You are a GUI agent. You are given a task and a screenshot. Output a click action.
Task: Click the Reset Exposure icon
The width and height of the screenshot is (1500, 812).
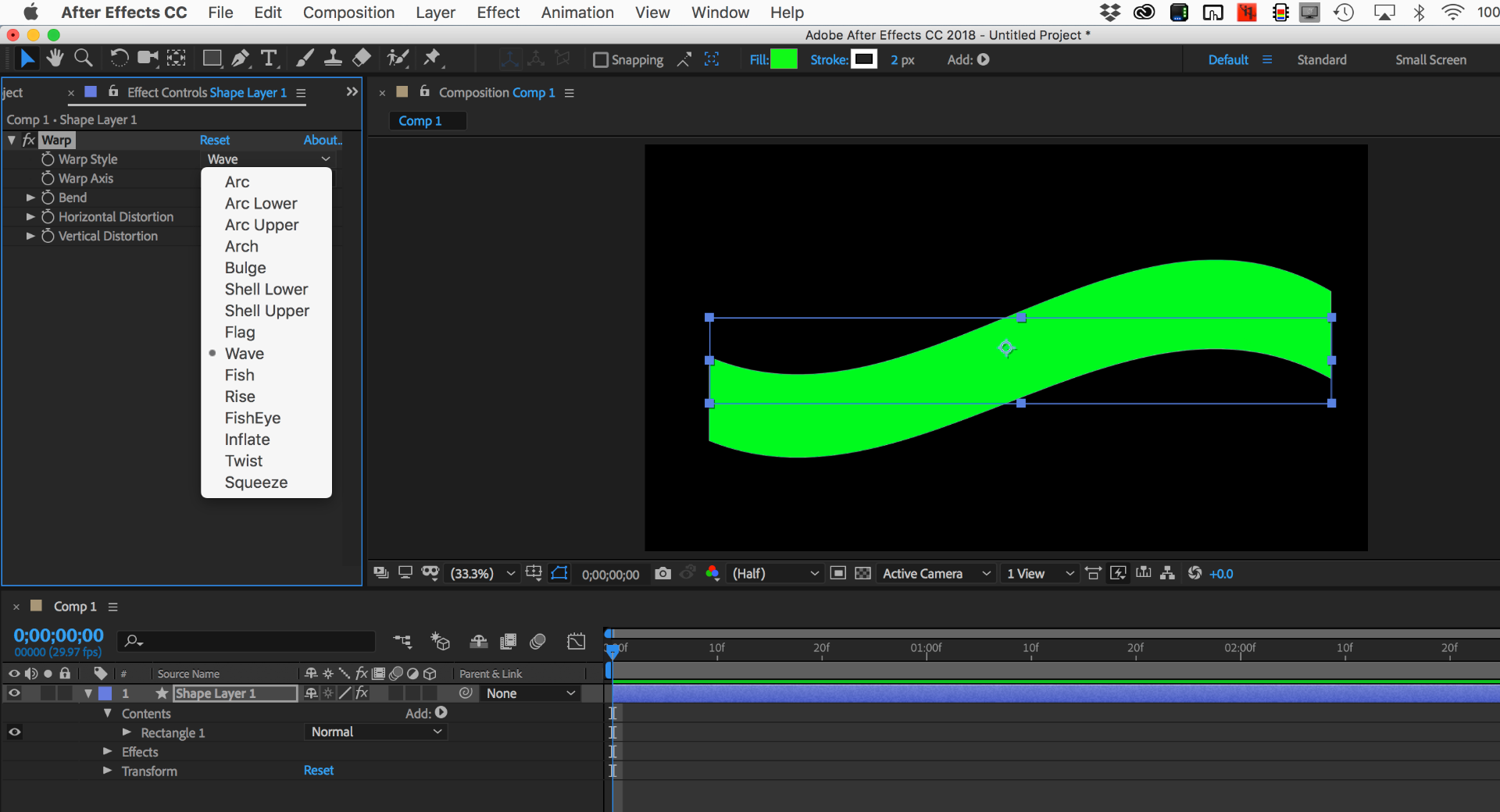pos(1195,573)
